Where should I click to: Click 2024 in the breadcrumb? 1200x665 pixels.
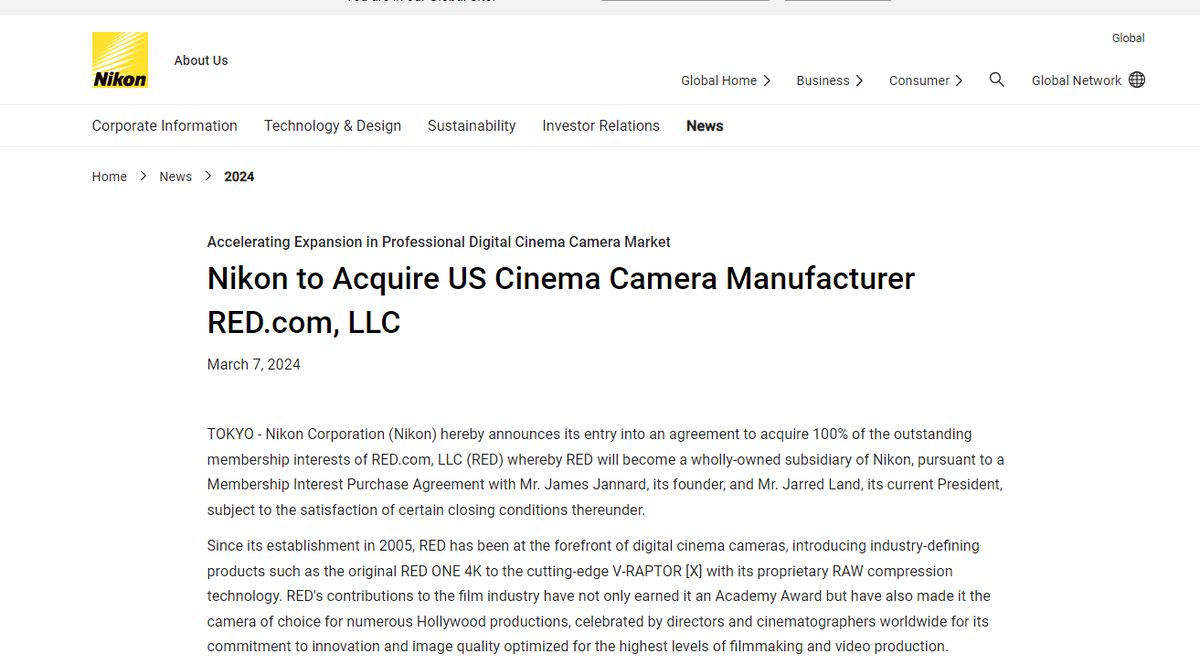tap(239, 177)
